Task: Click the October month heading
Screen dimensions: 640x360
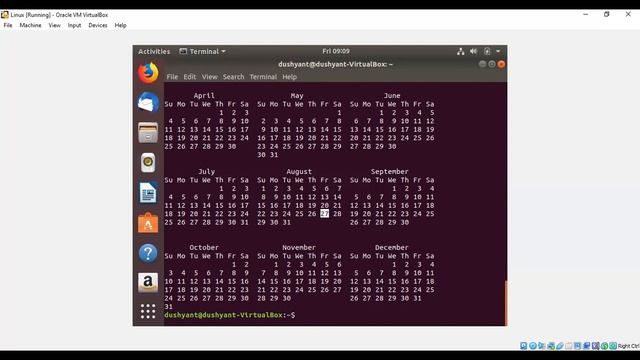Action: click(x=204, y=247)
